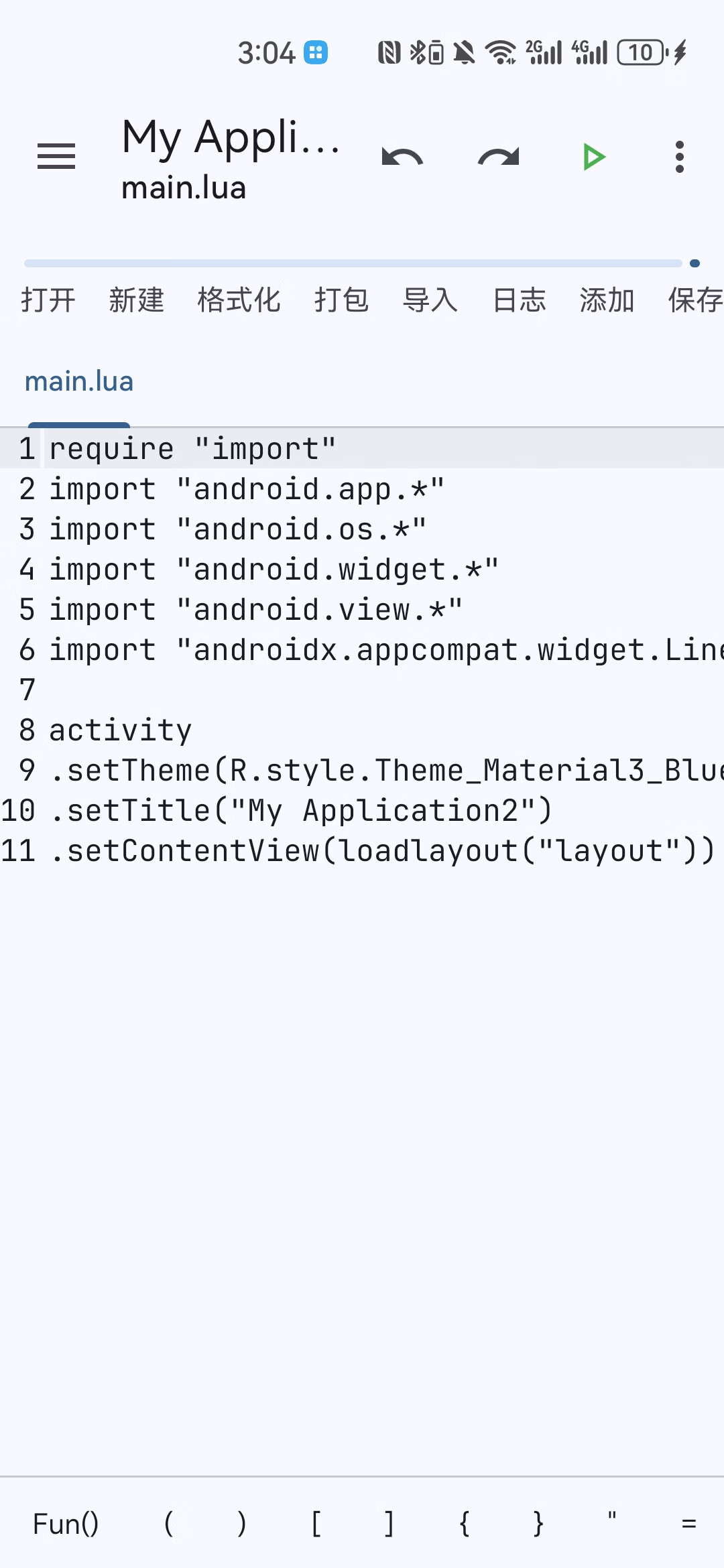The image size is (724, 1568).
Task: Undo the last edit
Action: pos(402,157)
